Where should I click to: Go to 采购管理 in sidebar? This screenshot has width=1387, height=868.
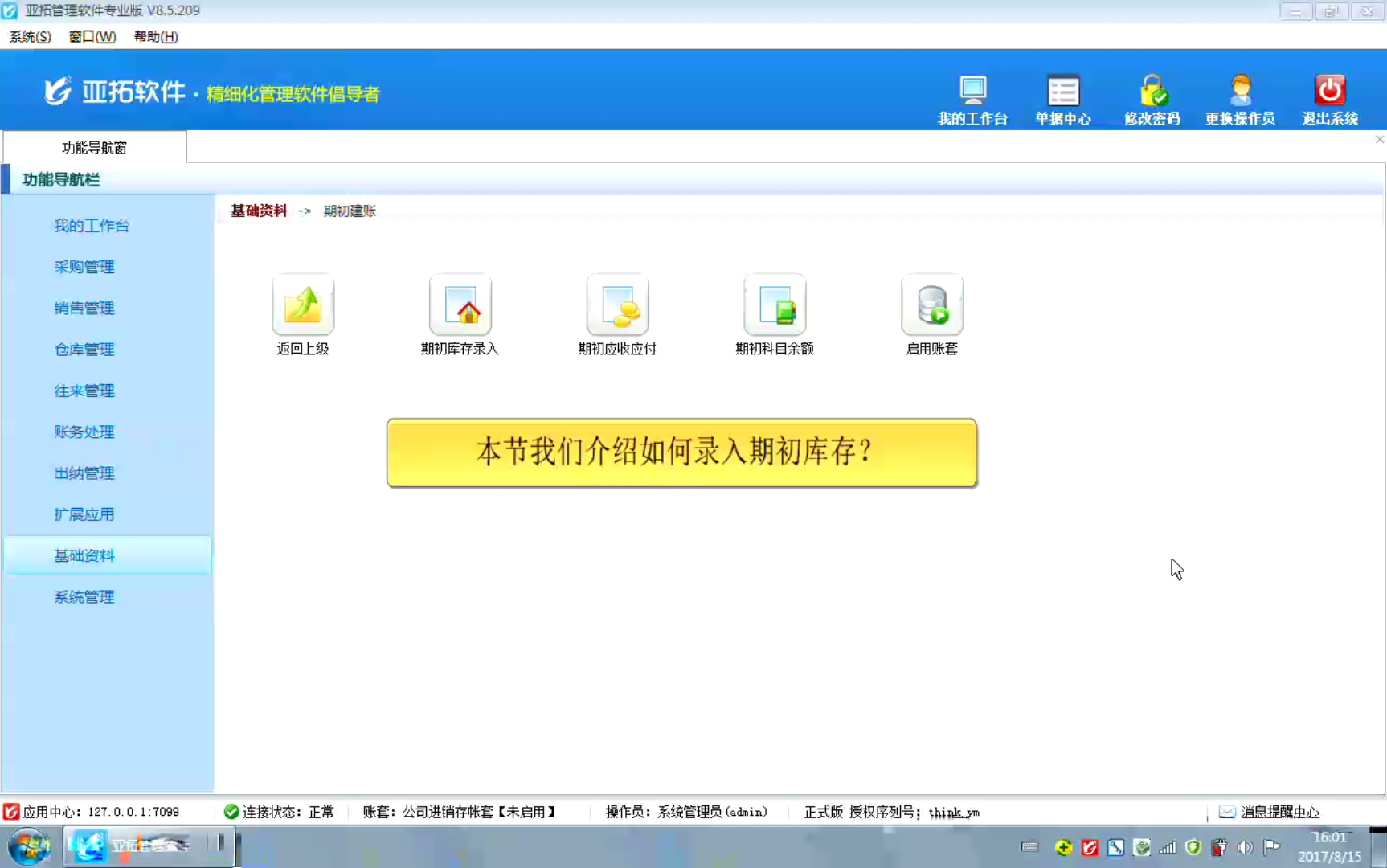[x=84, y=267]
